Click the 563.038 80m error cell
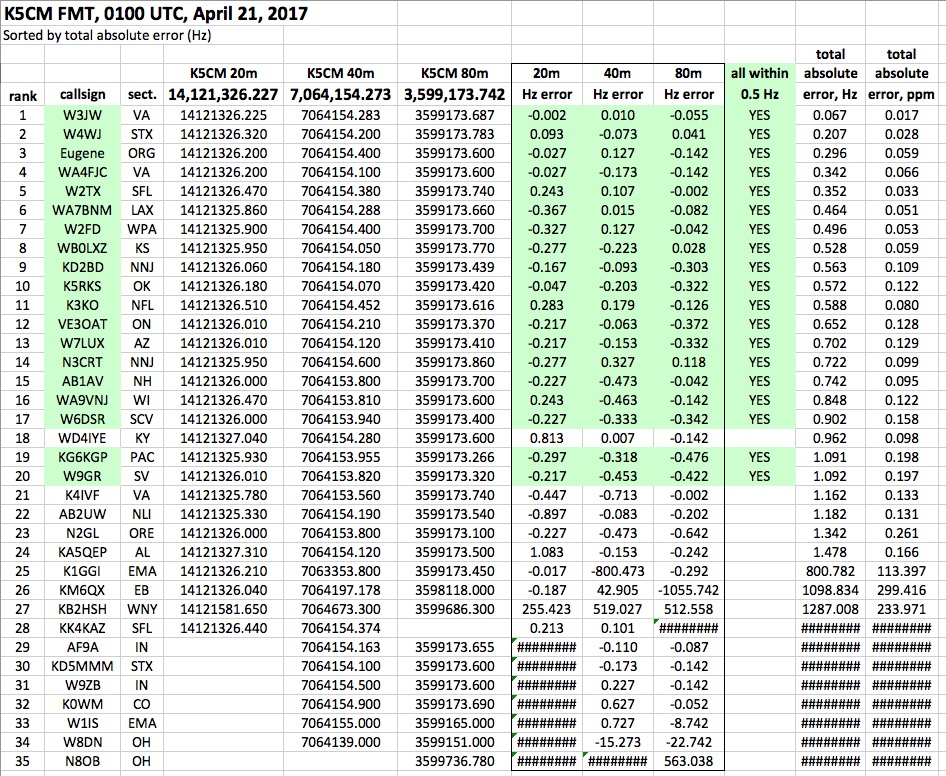Viewport: 946px width, 776px height. pyautogui.click(x=688, y=762)
